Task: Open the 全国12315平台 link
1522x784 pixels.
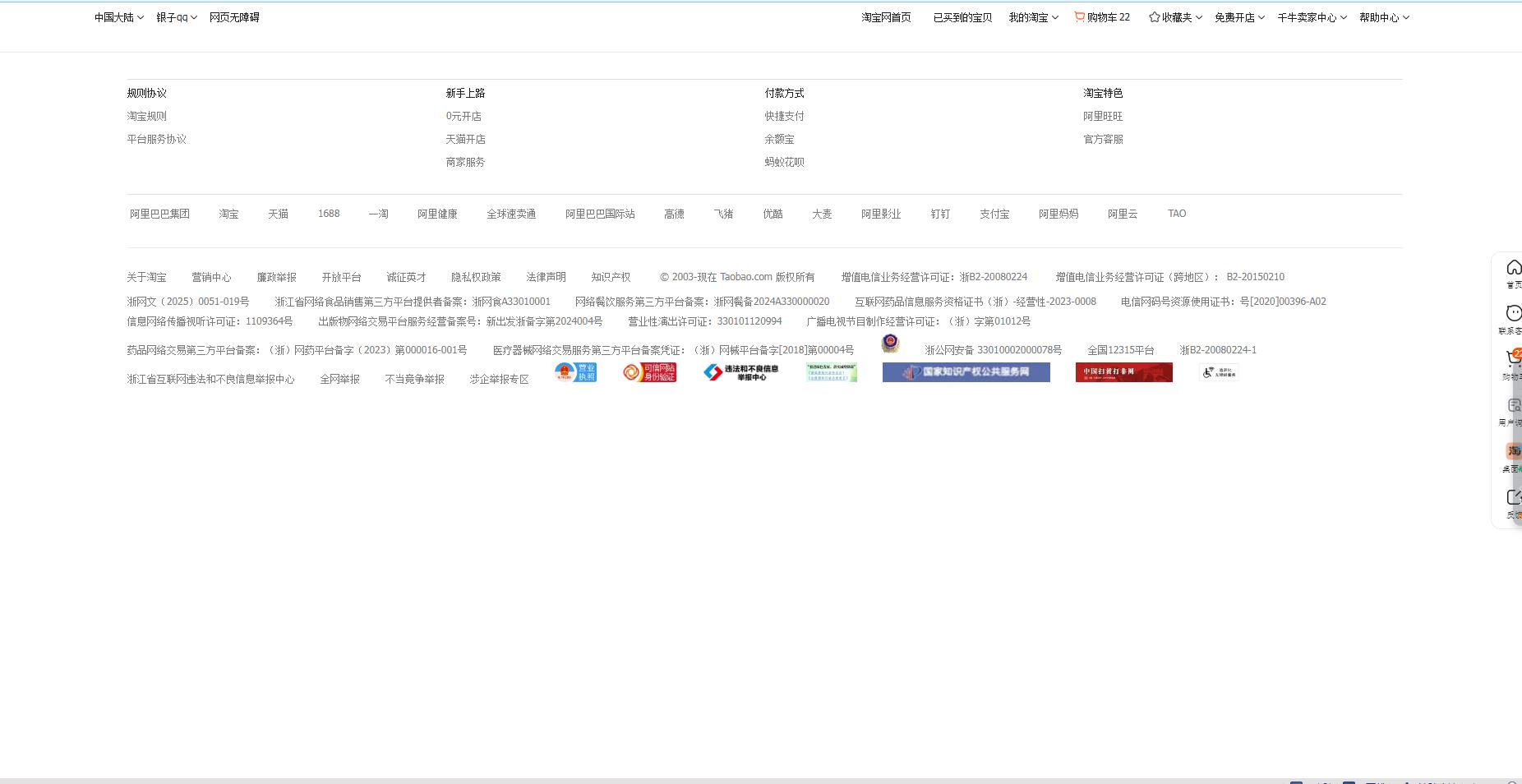Action: [1121, 350]
